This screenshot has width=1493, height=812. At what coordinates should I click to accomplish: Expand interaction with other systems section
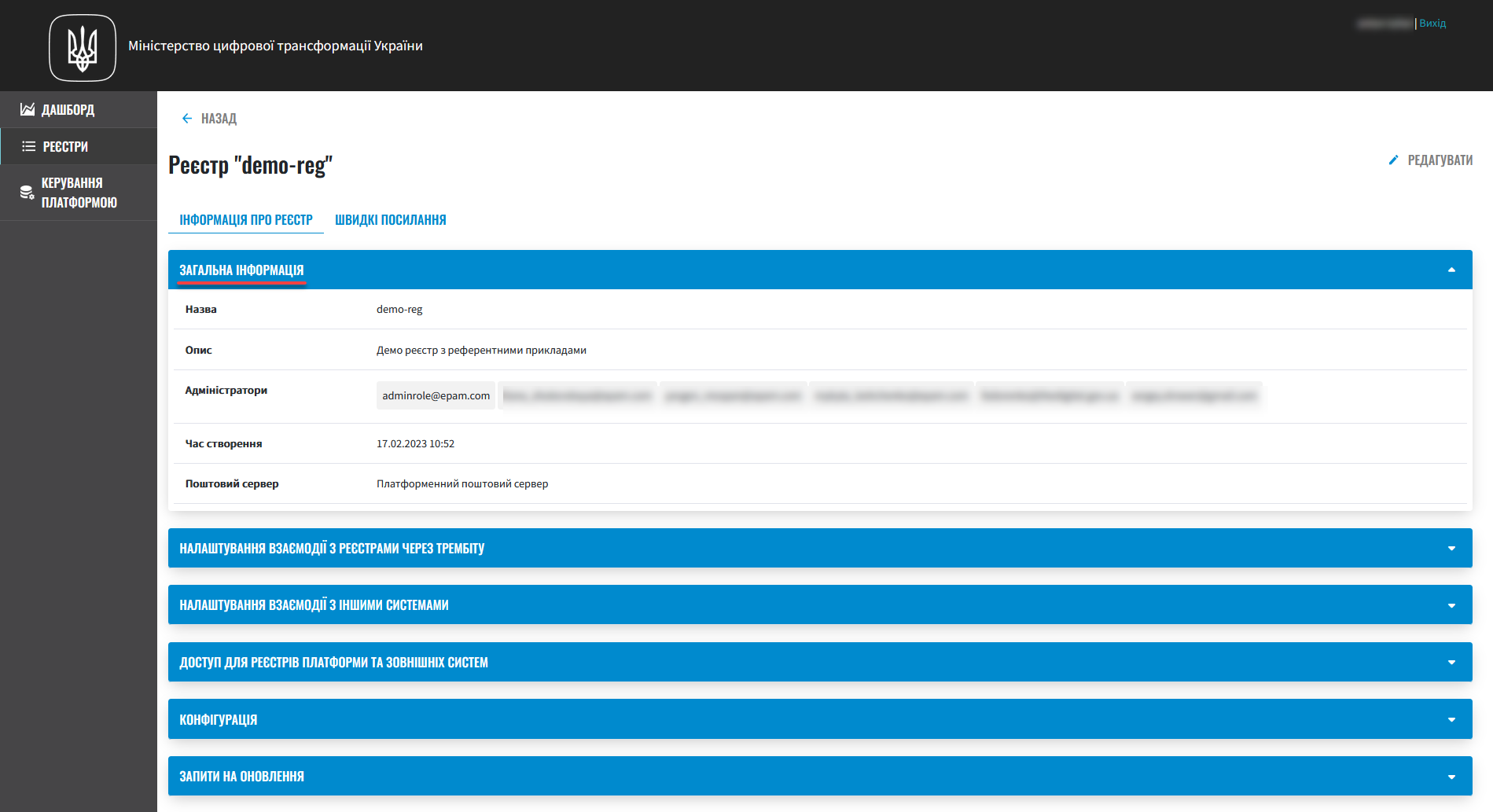pos(1451,605)
